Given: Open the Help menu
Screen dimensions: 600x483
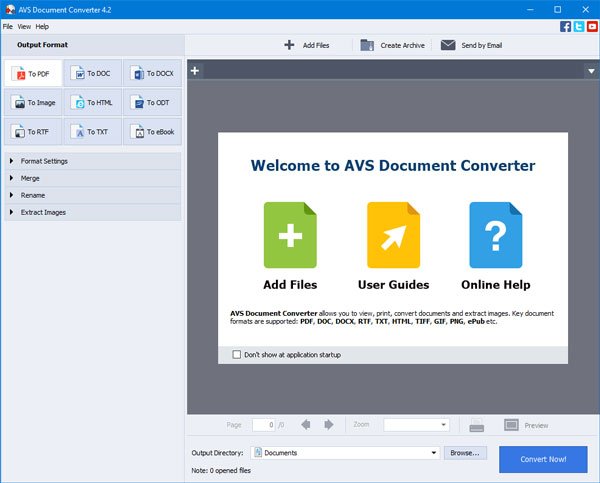Looking at the screenshot, I should click(x=42, y=26).
